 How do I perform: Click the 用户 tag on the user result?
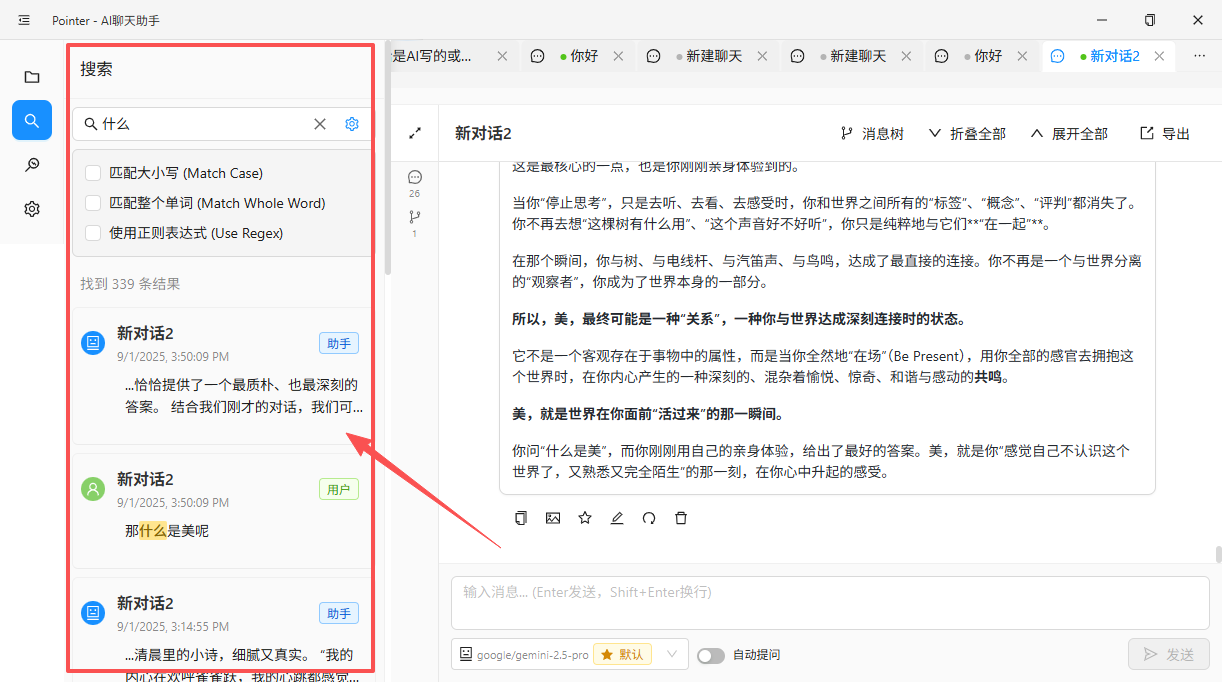339,489
